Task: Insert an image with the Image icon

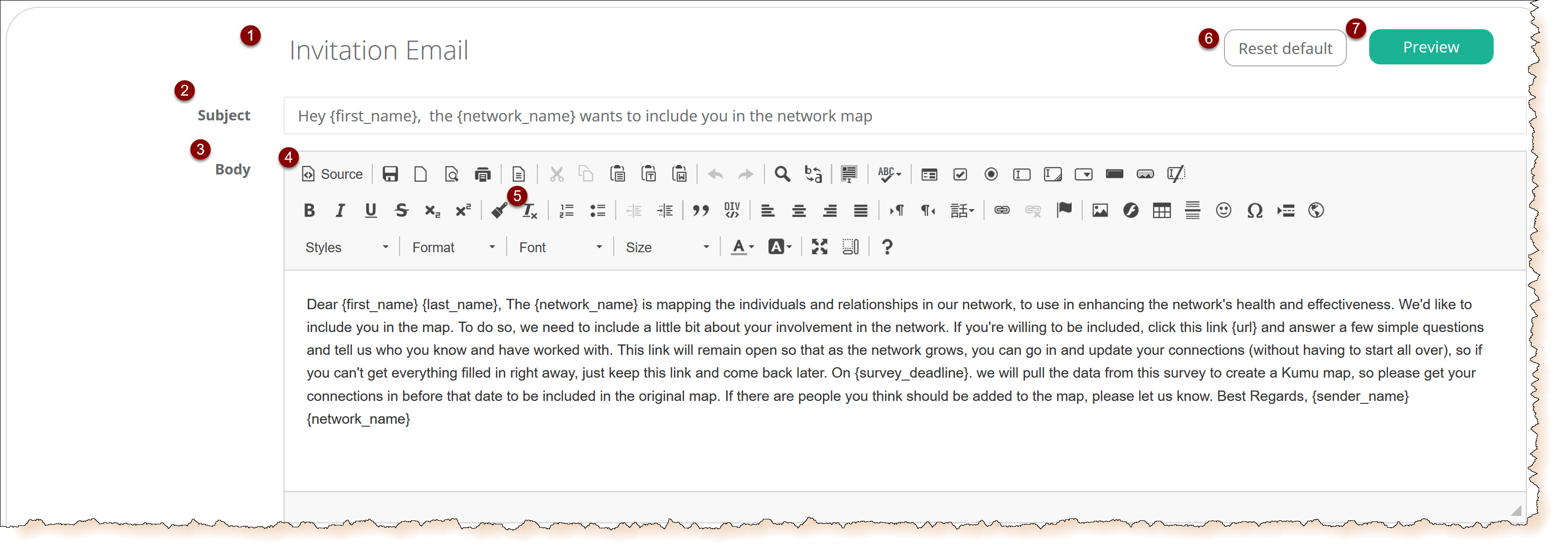Action: click(1100, 211)
